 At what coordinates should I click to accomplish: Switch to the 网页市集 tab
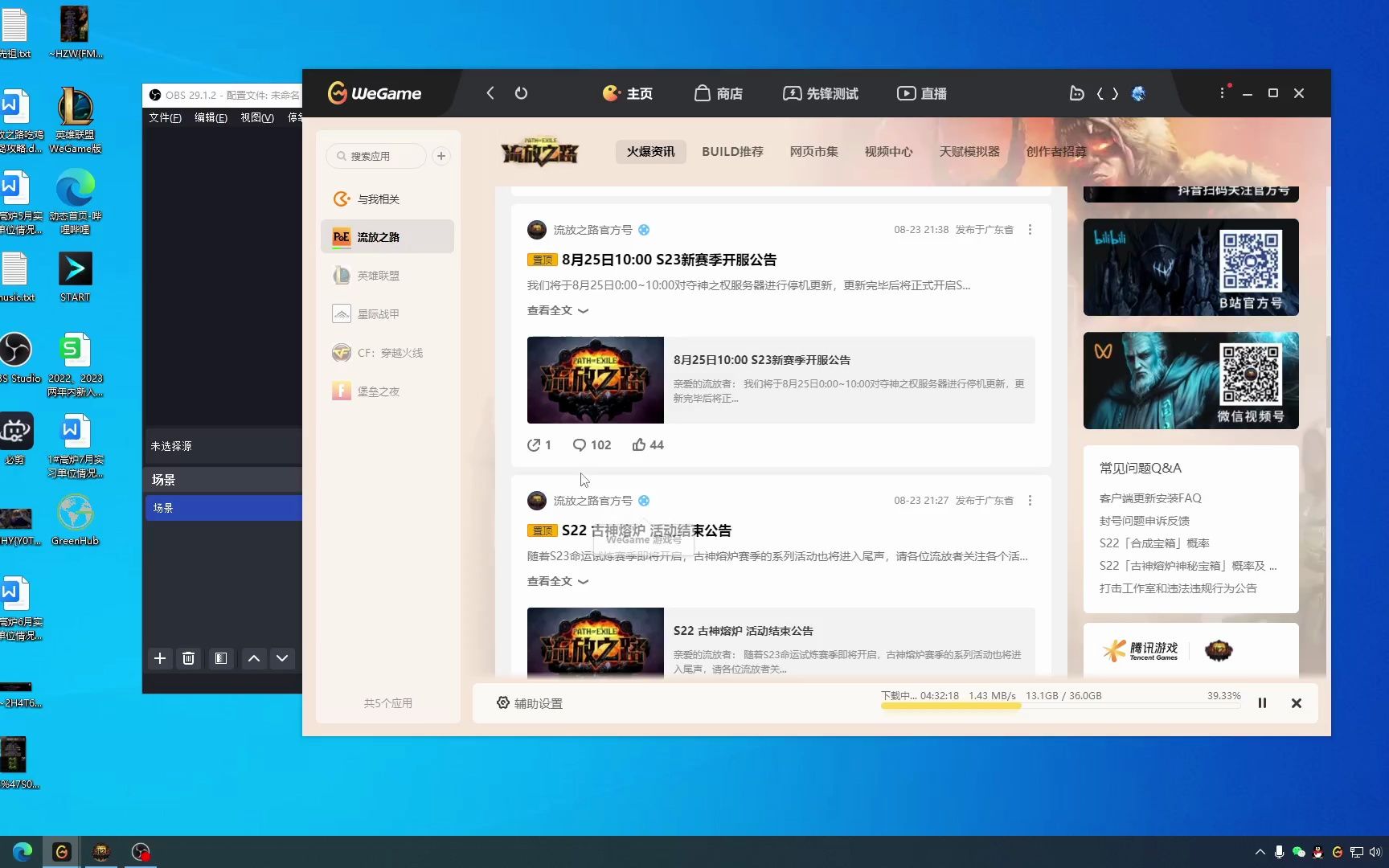coord(813,152)
